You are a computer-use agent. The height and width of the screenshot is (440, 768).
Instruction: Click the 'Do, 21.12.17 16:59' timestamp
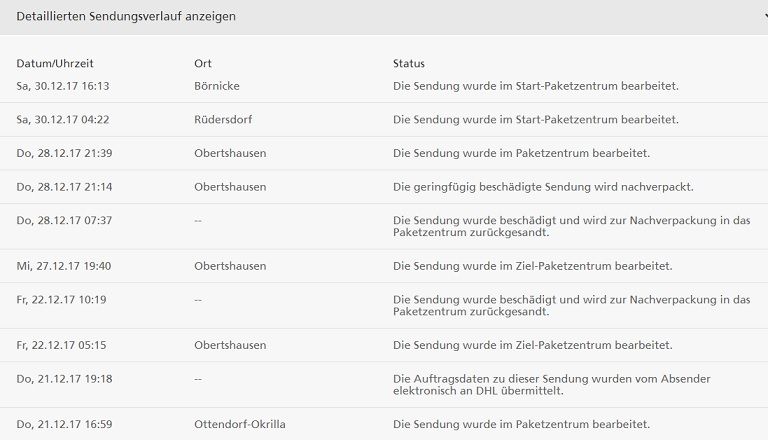[x=64, y=424]
